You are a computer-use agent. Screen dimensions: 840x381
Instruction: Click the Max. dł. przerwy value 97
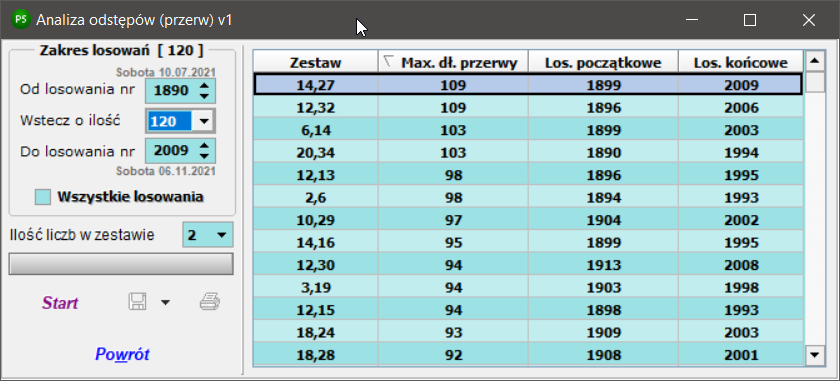point(453,220)
